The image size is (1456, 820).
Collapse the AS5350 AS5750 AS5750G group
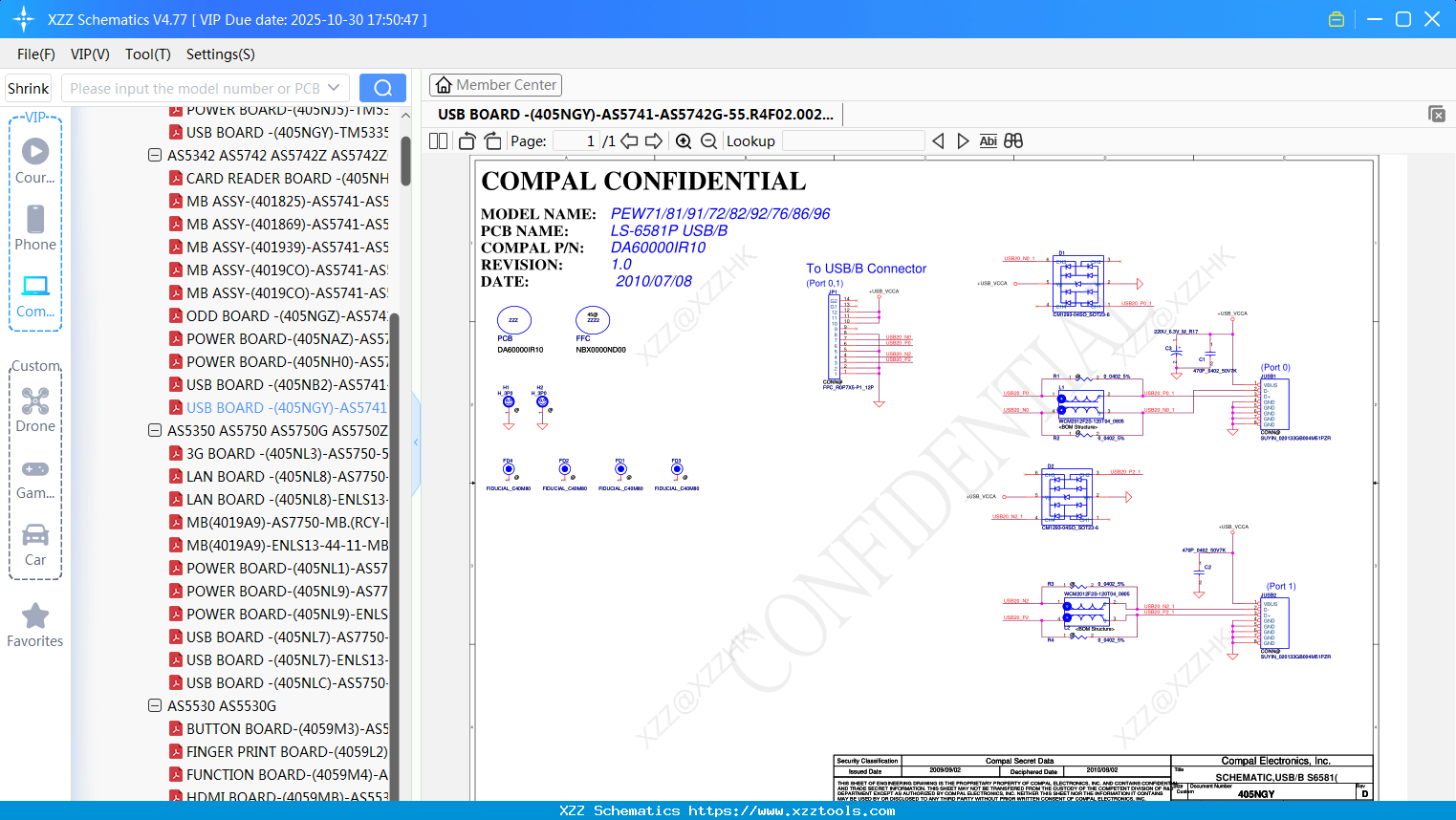tap(155, 430)
